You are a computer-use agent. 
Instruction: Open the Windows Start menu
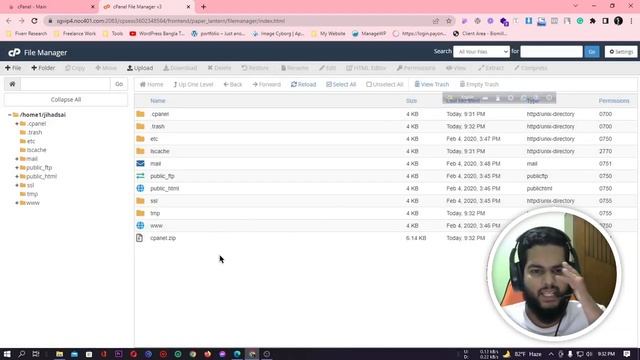(x=7, y=354)
